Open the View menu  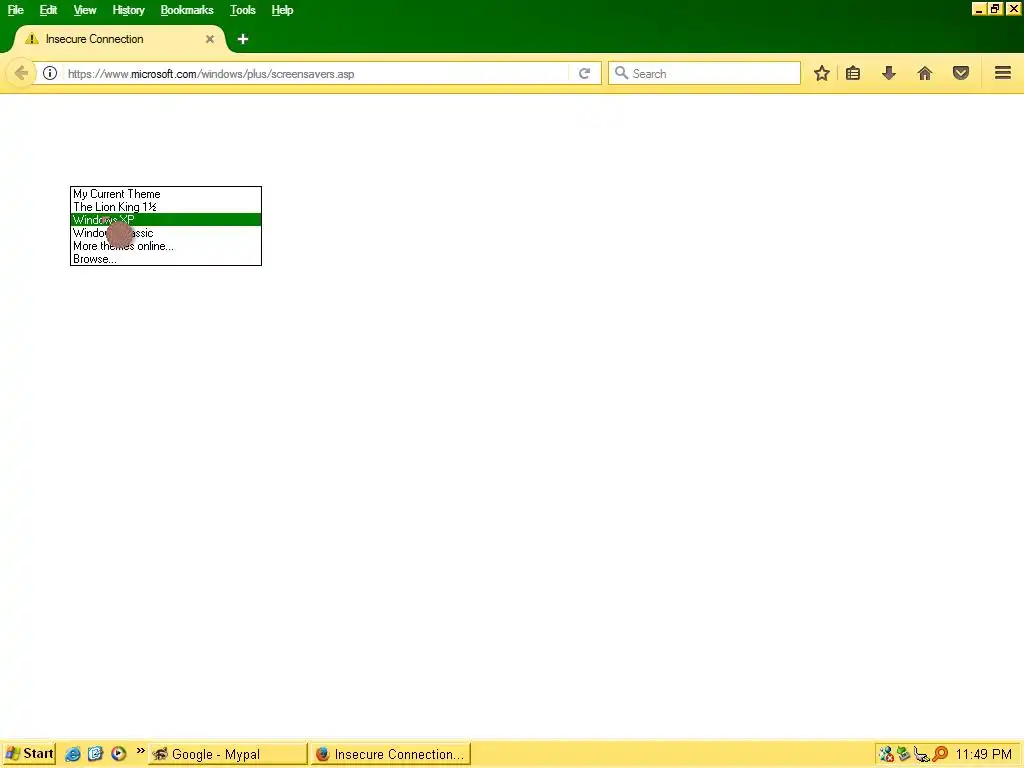(x=85, y=10)
